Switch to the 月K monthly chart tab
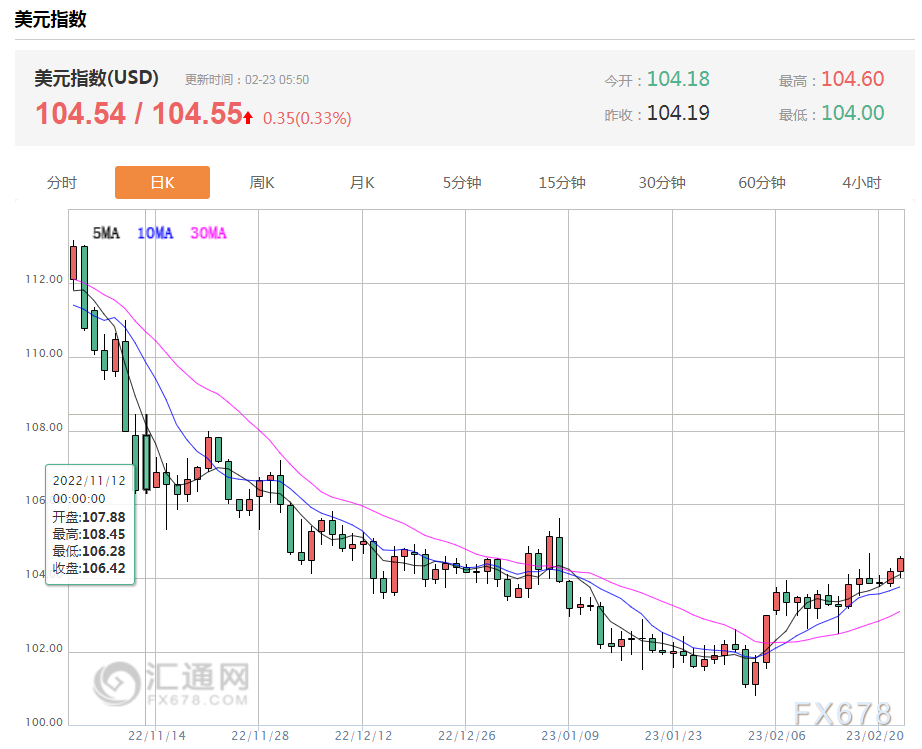 point(361,183)
